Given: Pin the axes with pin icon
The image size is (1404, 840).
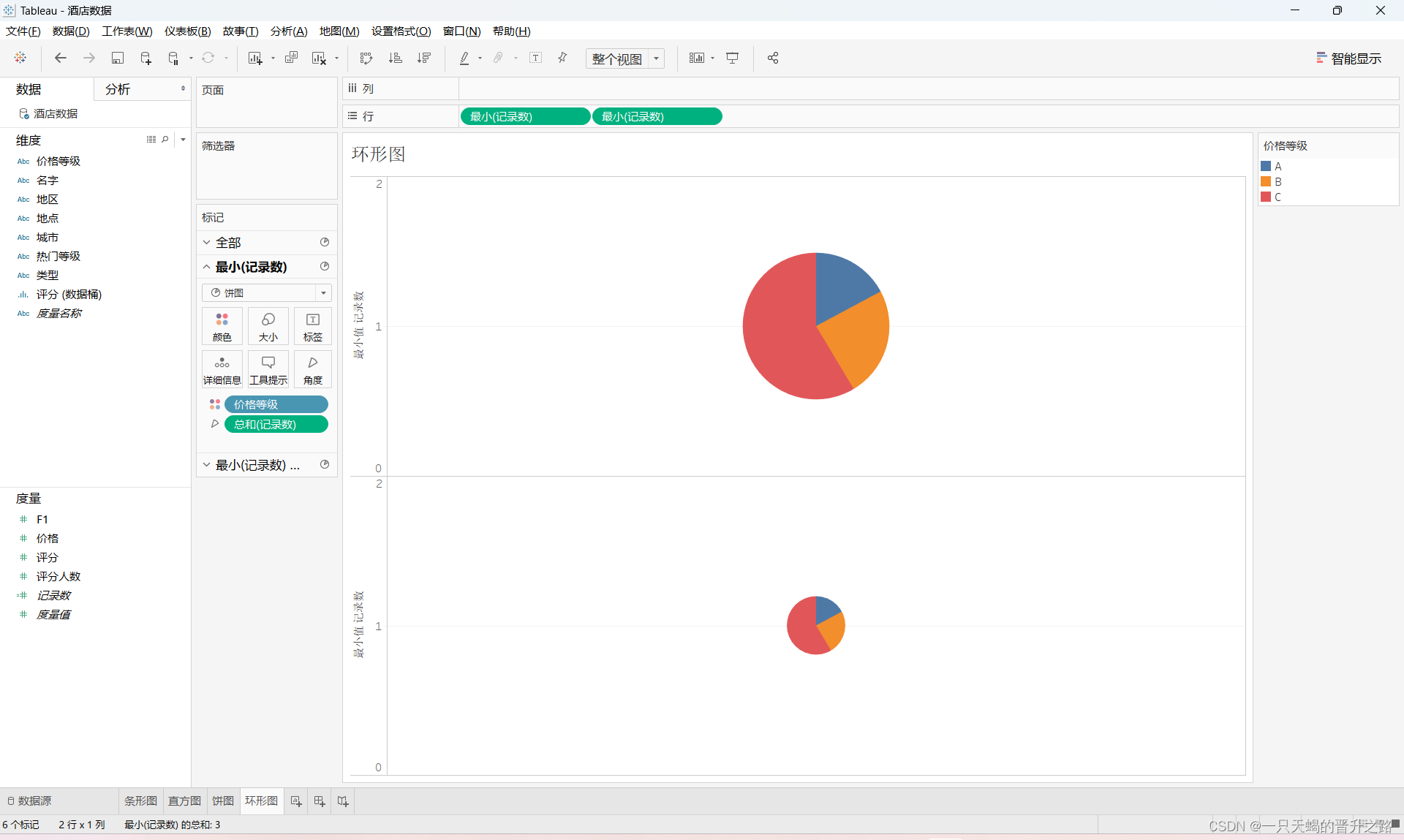Looking at the screenshot, I should (x=562, y=58).
